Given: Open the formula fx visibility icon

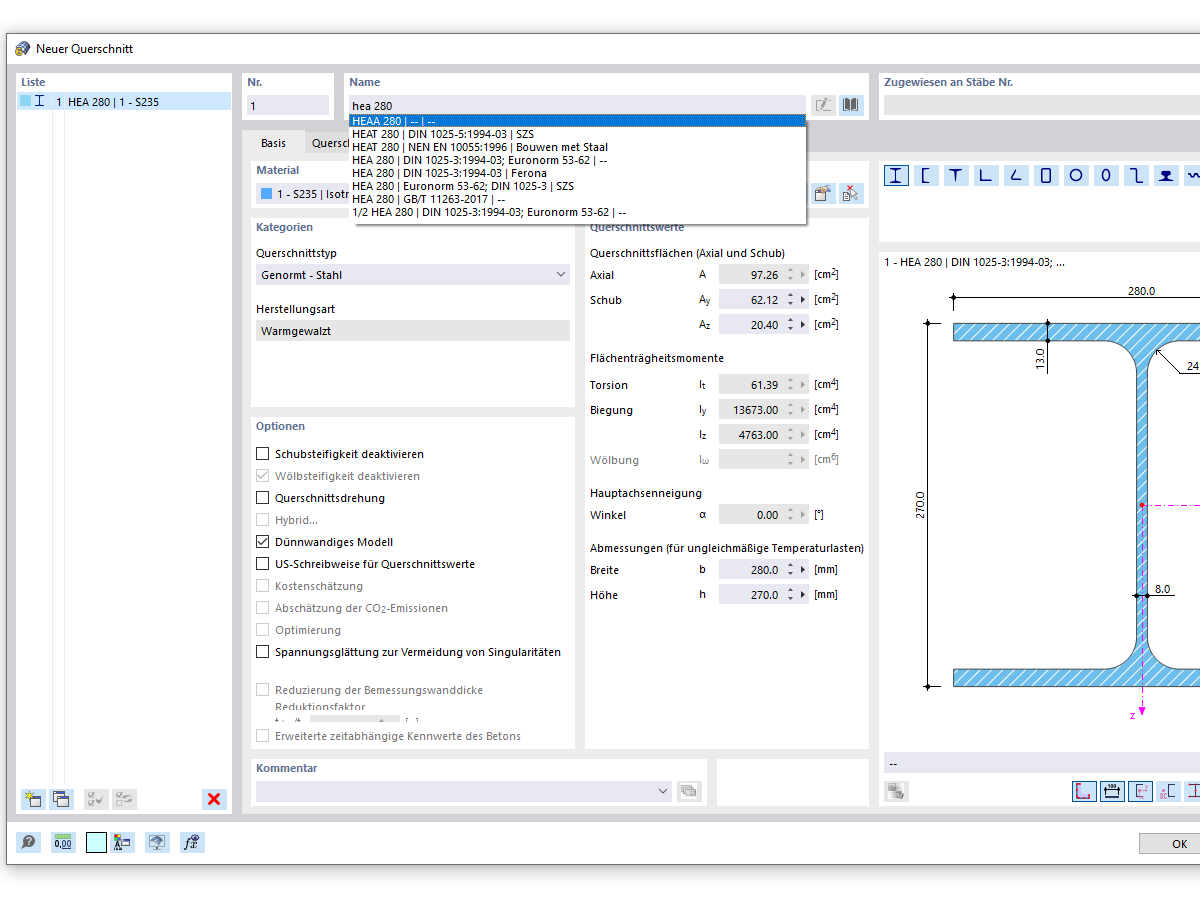Looking at the screenshot, I should pos(192,843).
